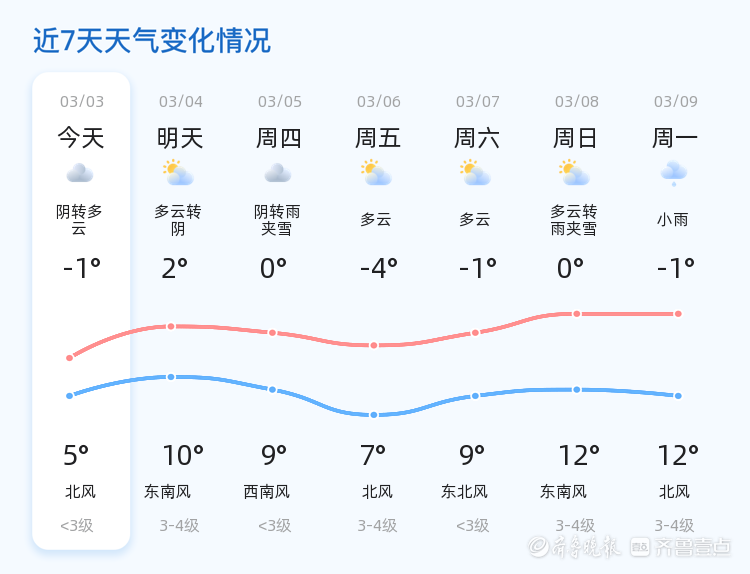Click the 东南风 wind label under 明天
750x574 pixels.
pyautogui.click(x=167, y=492)
